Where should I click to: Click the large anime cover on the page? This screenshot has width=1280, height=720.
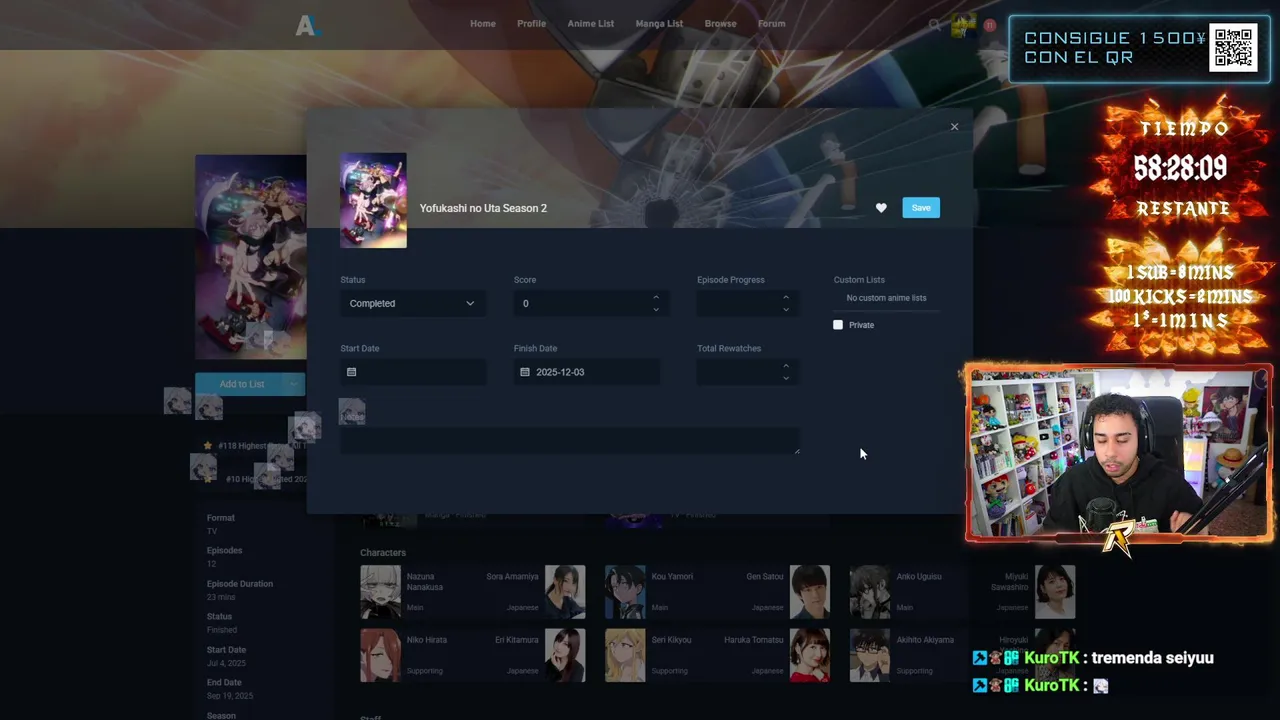coord(251,257)
